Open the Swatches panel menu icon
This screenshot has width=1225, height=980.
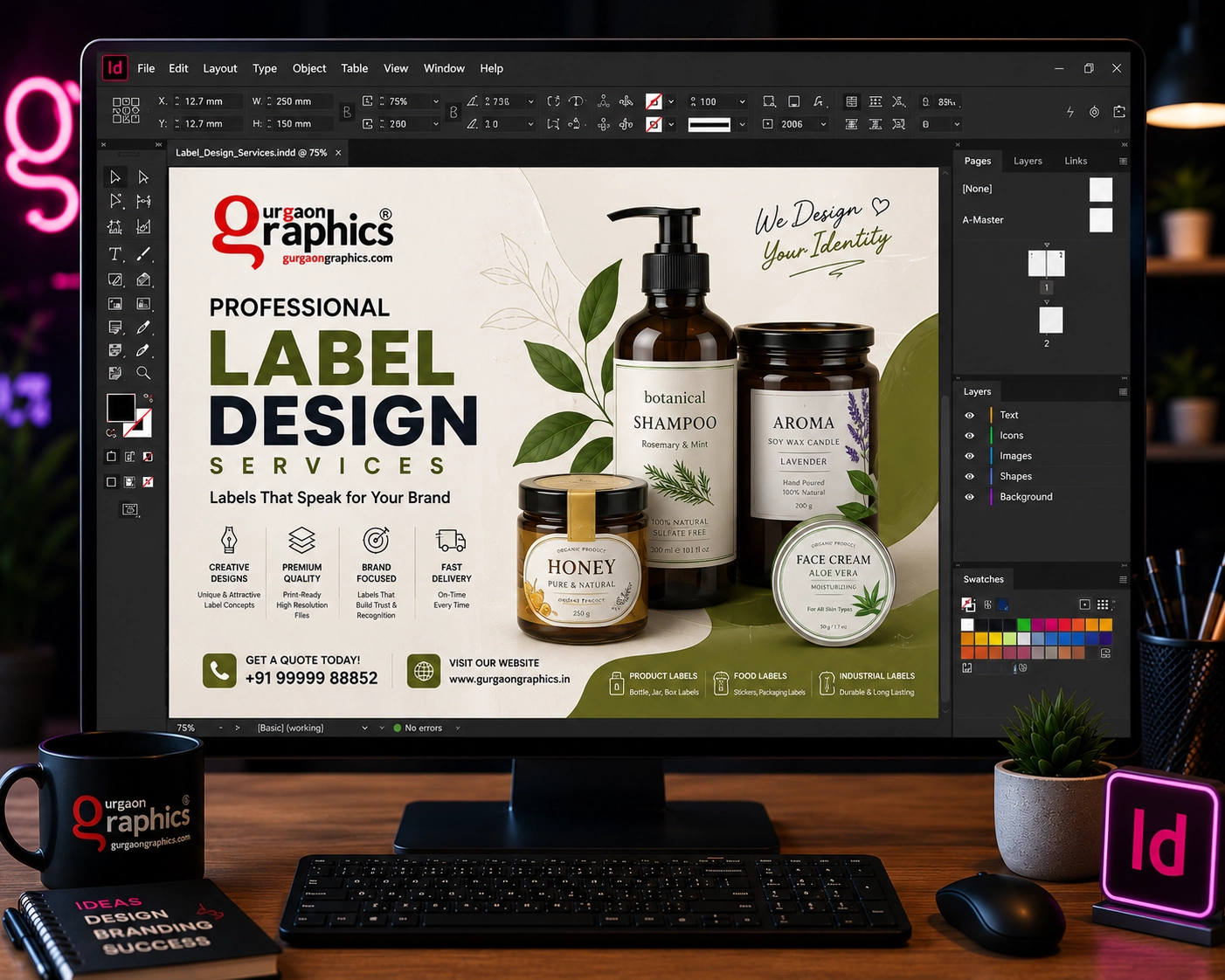click(x=1123, y=579)
